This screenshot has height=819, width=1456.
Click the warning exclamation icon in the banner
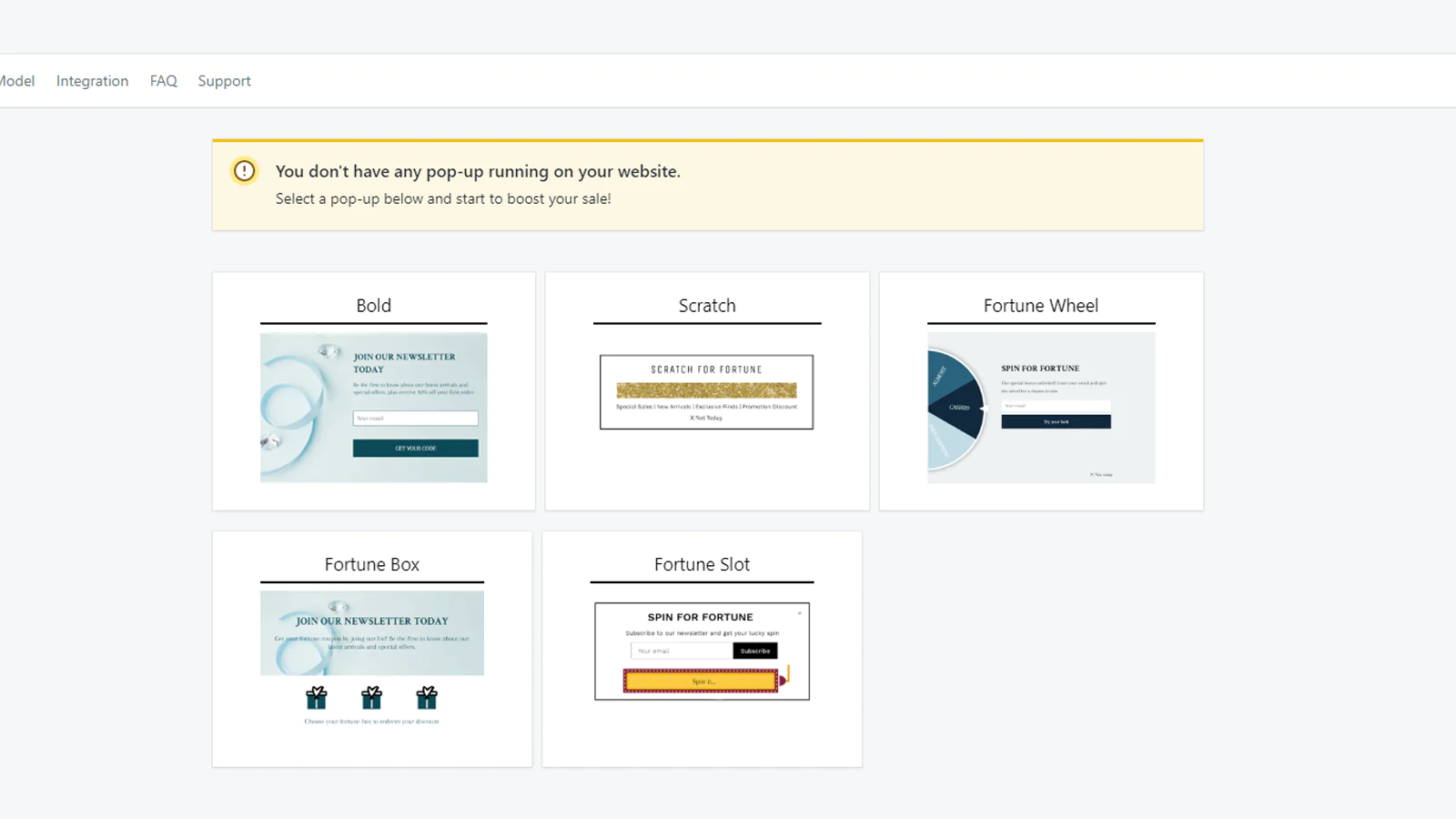(244, 171)
